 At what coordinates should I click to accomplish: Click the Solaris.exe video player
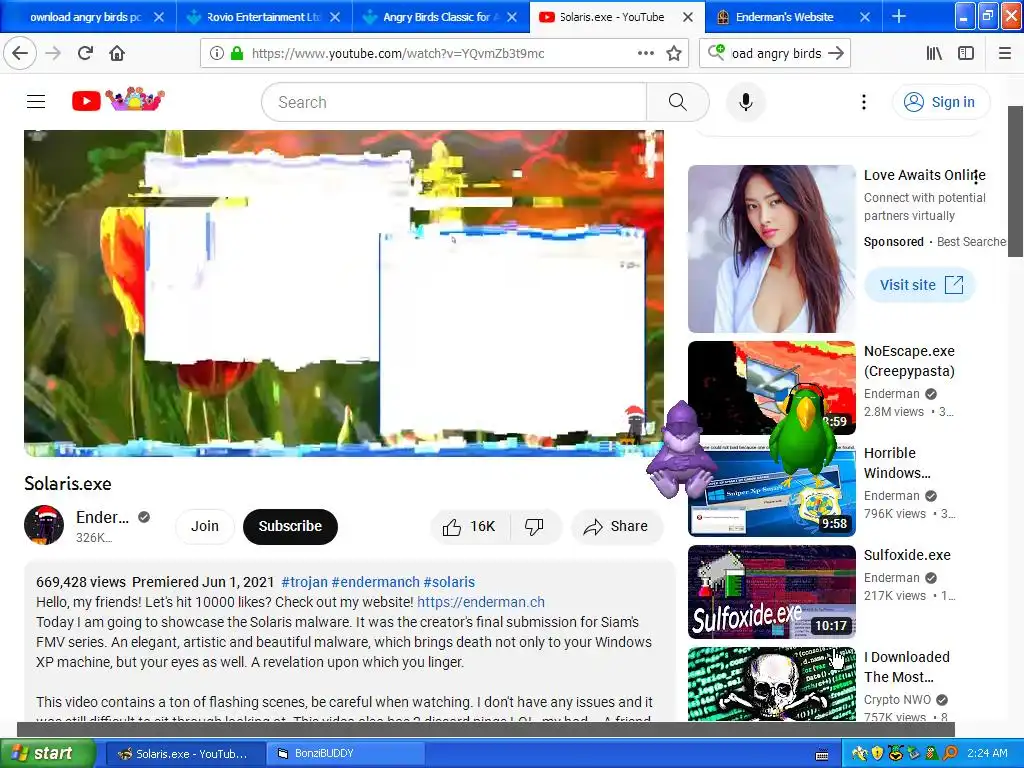[344, 293]
